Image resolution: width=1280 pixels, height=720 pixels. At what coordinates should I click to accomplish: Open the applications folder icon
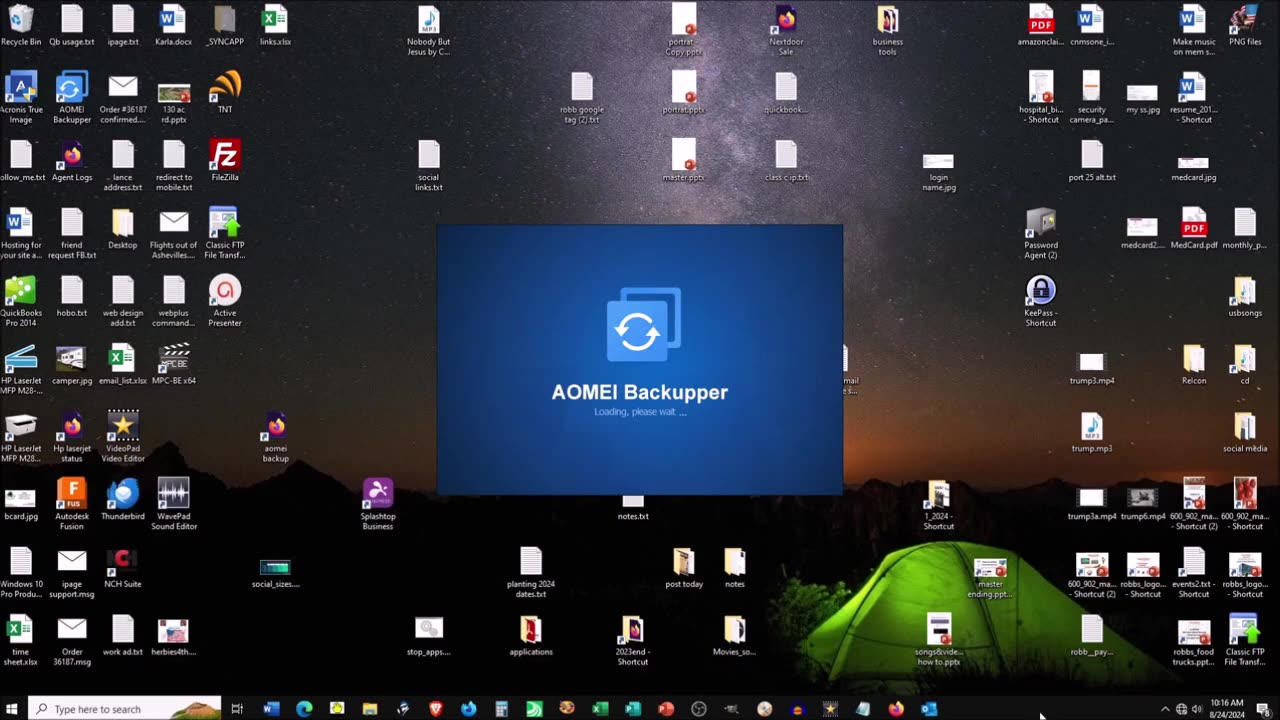coord(531,635)
